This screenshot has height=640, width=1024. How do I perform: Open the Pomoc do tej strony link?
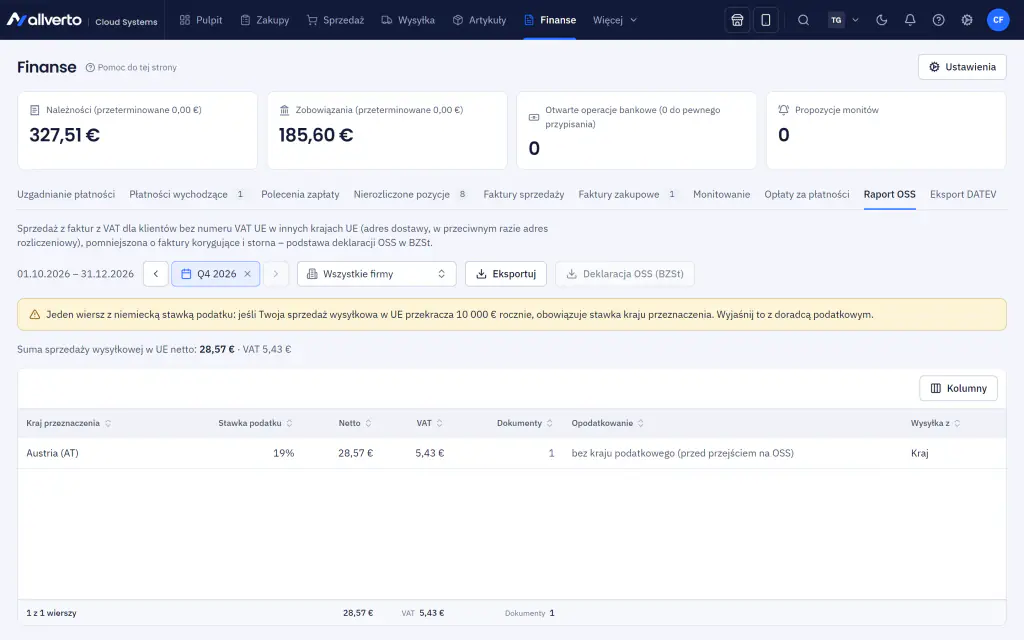[131, 67]
